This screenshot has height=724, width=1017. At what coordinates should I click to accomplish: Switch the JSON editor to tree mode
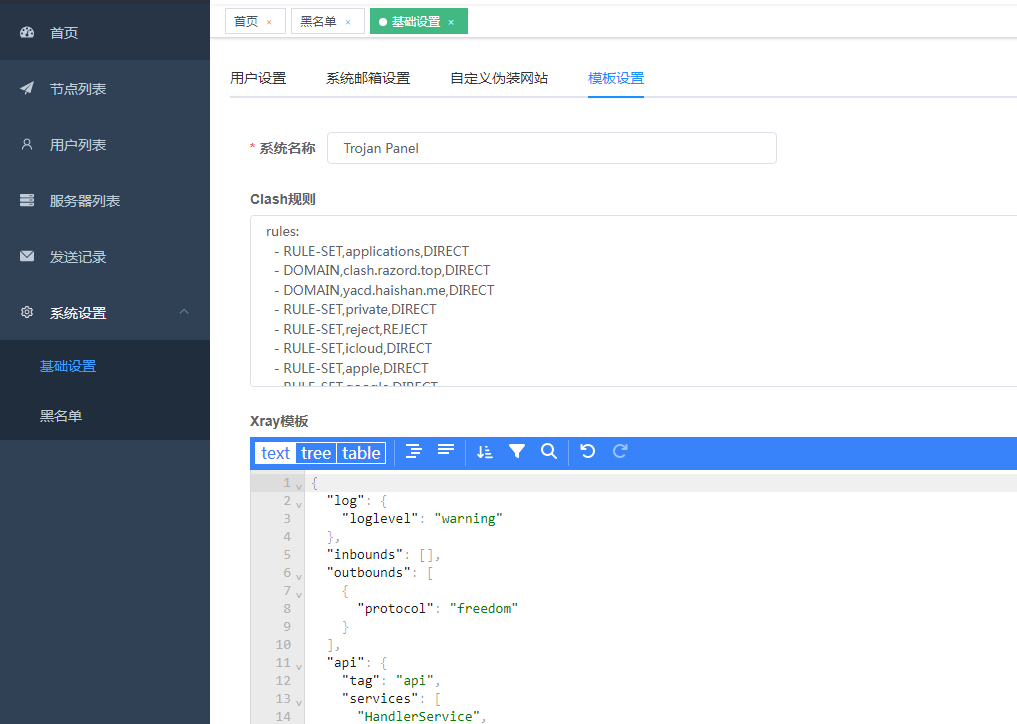[316, 453]
